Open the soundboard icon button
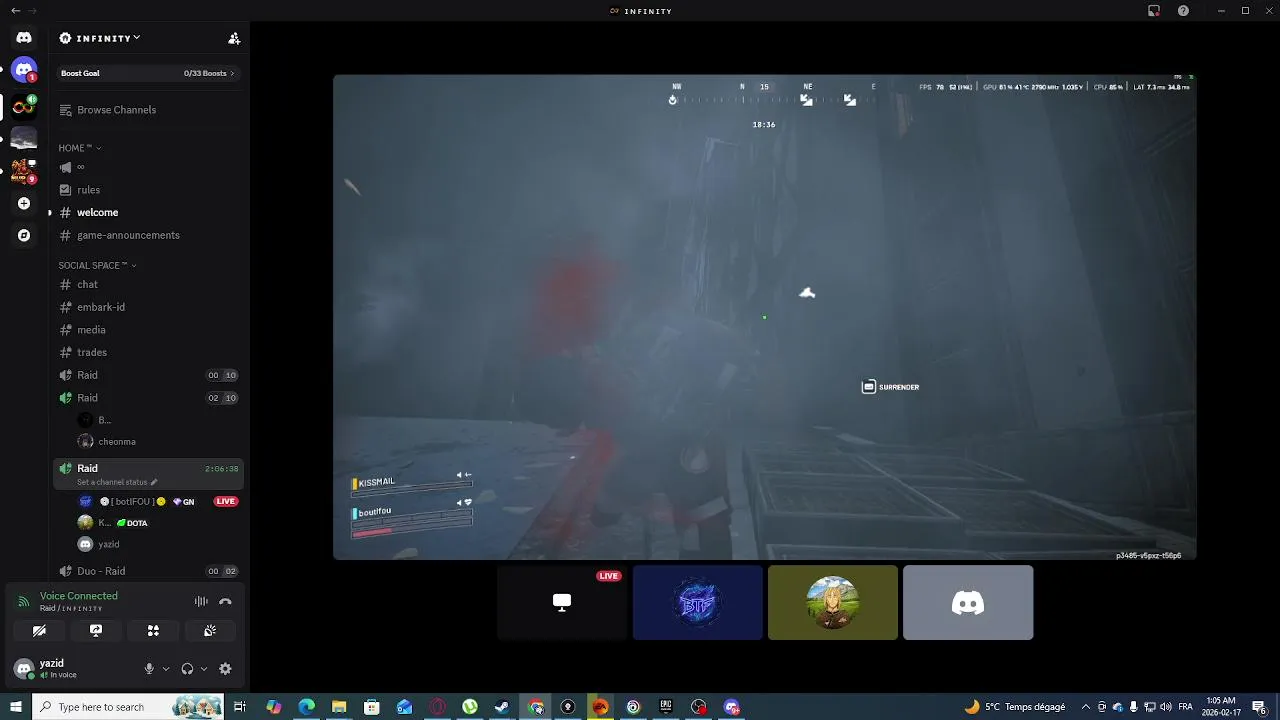This screenshot has width=1280, height=720. click(210, 631)
